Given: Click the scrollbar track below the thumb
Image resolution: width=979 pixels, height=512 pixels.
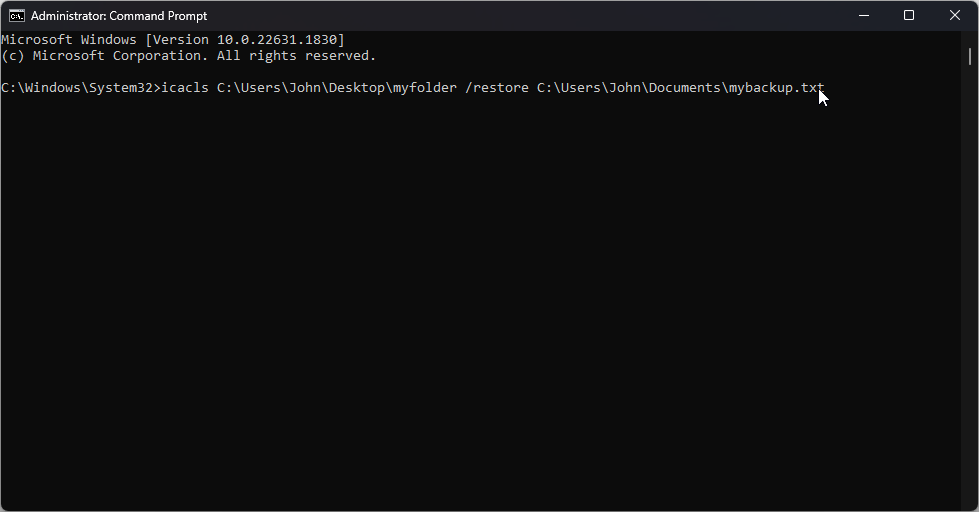Looking at the screenshot, I should [x=970, y=300].
